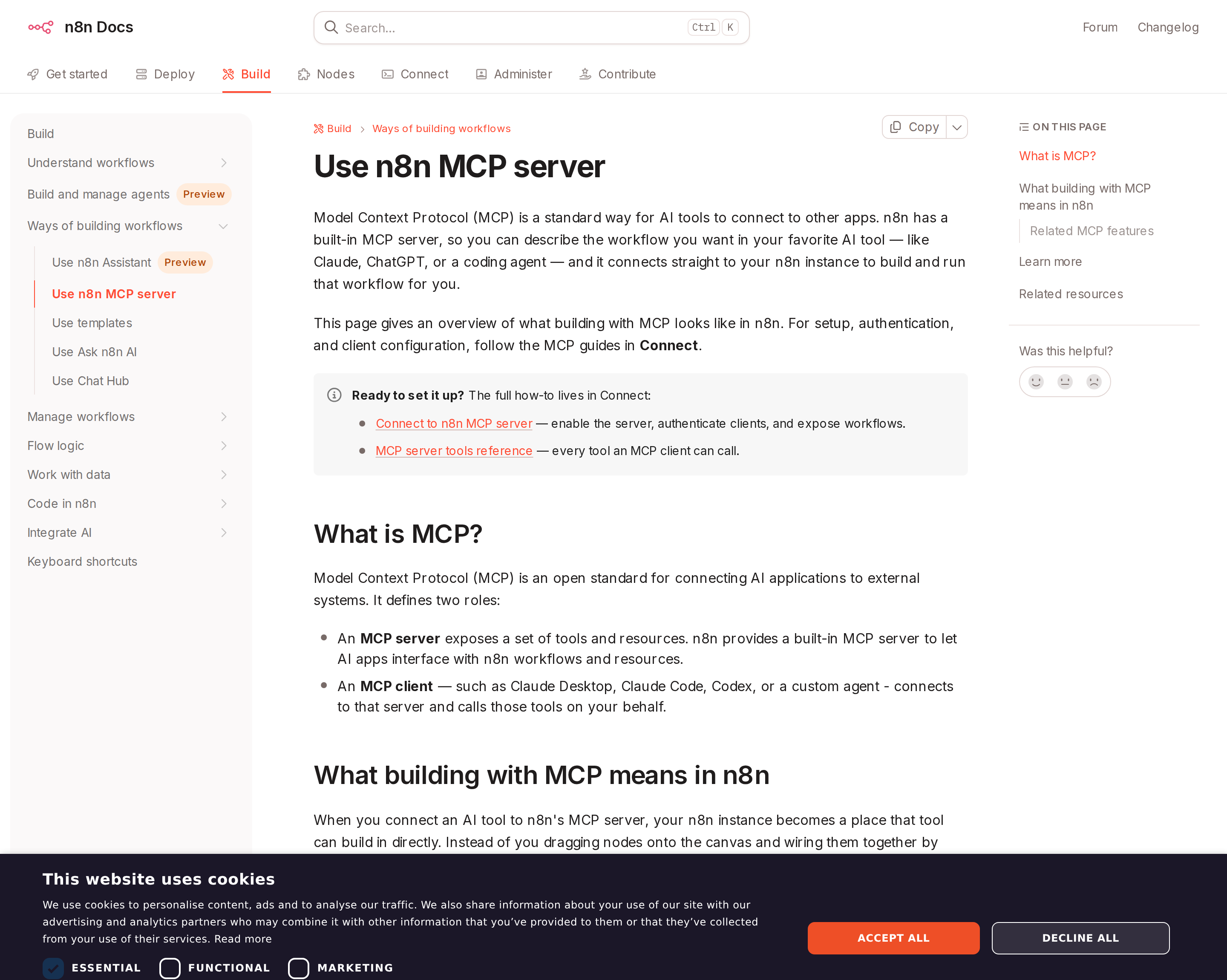Switch to the Build tab
The width and height of the screenshot is (1227, 980).
[246, 75]
